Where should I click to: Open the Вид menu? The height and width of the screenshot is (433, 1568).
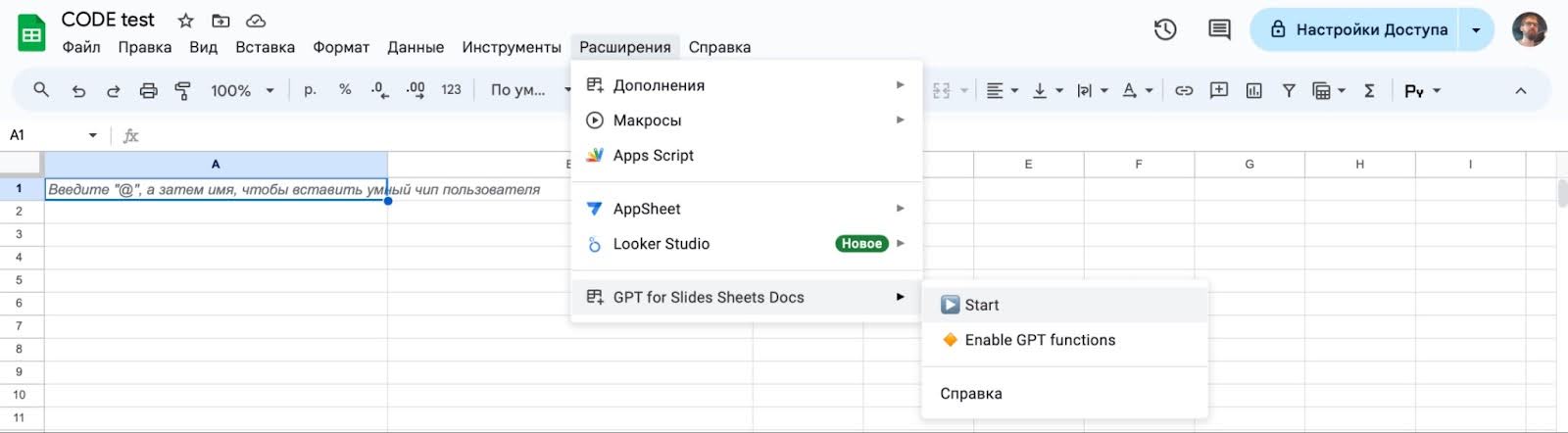coord(203,47)
